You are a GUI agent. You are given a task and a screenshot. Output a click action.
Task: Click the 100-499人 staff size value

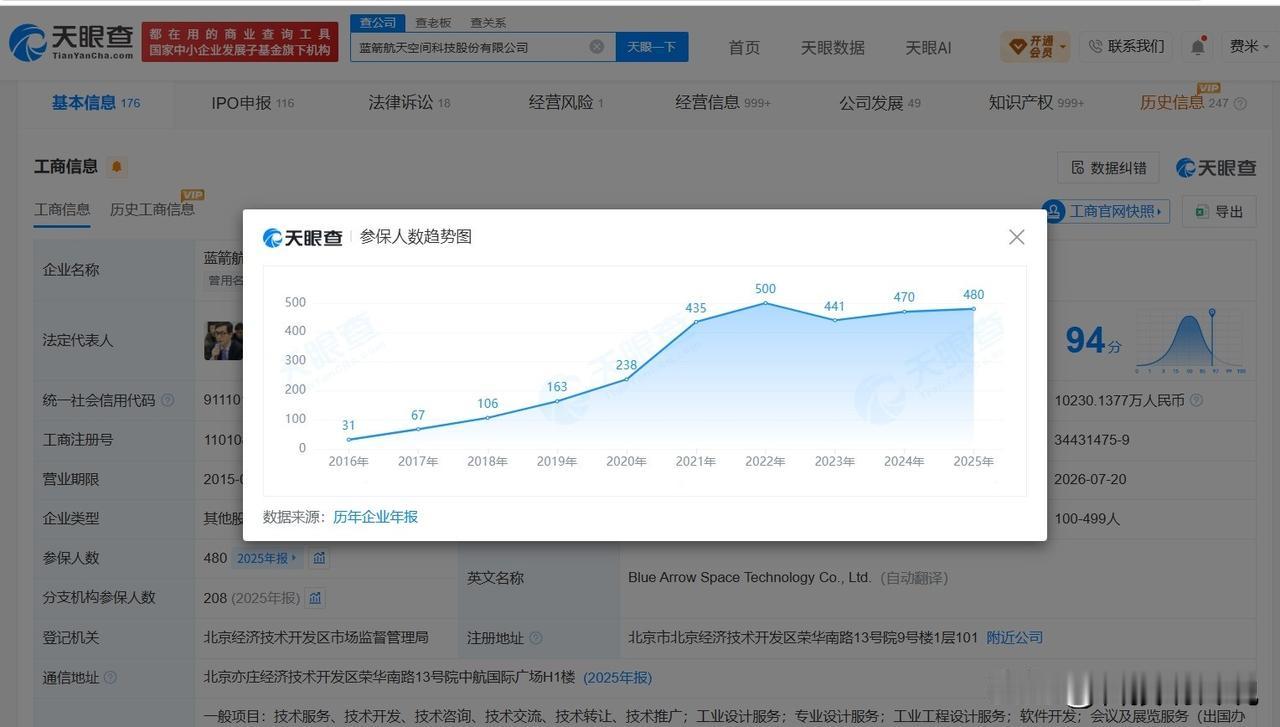tap(1087, 518)
